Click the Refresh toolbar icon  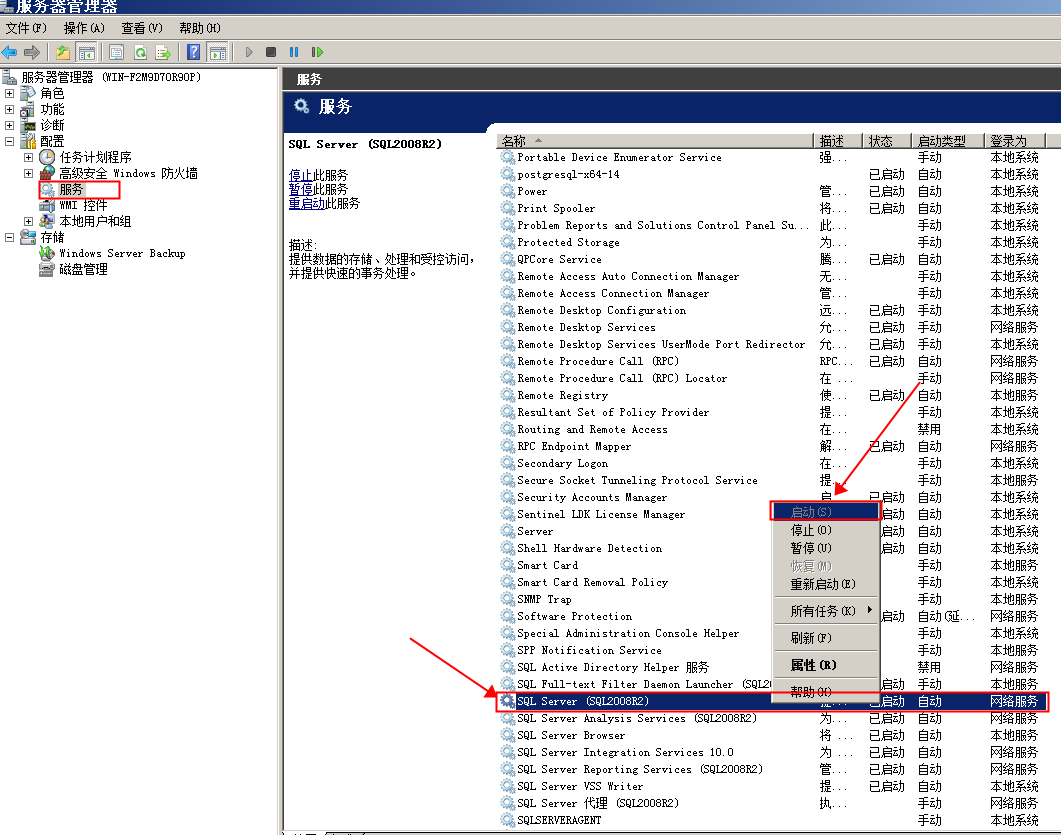tap(140, 52)
